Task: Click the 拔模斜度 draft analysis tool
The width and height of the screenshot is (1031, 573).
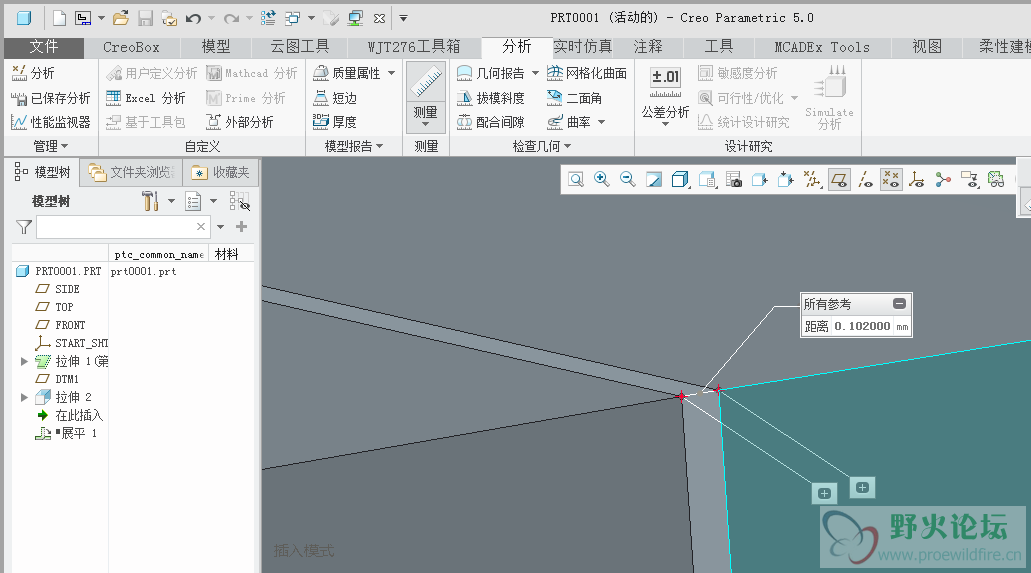Action: pos(491,98)
